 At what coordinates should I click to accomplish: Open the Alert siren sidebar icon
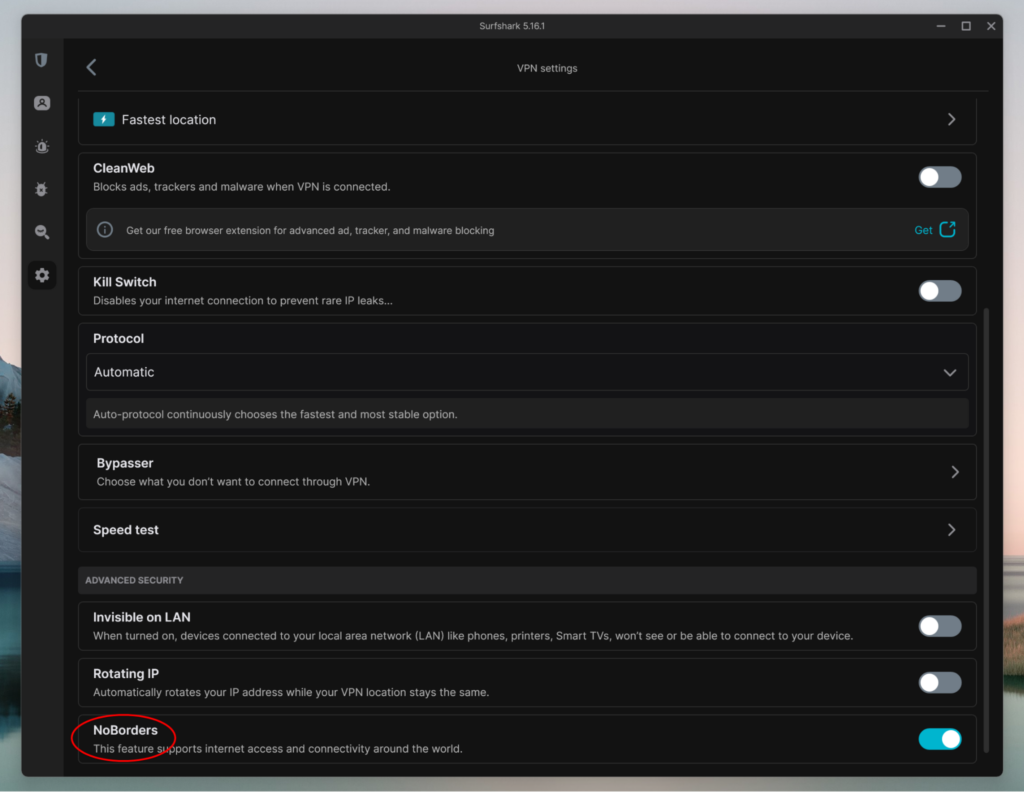42,146
